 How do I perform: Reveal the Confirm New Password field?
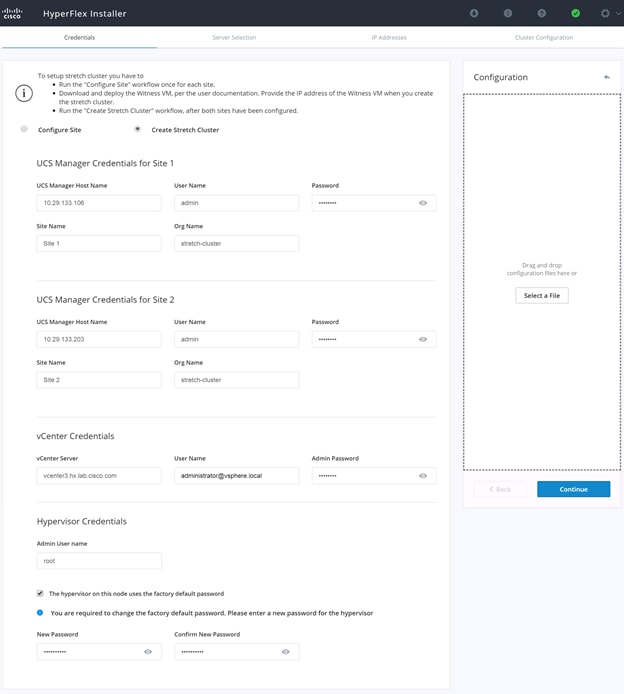point(285,652)
